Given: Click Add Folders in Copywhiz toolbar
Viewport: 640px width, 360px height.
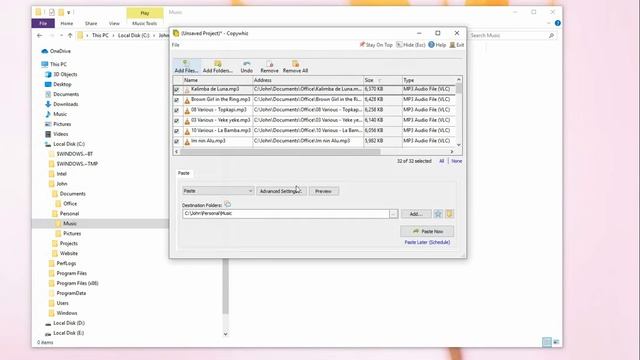Looking at the screenshot, I should [218, 67].
